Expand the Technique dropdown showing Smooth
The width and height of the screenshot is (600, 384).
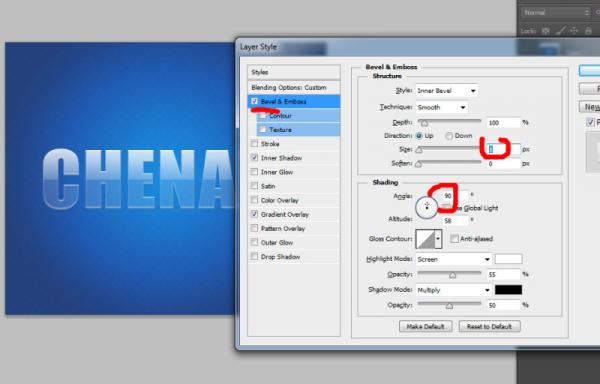click(x=442, y=107)
